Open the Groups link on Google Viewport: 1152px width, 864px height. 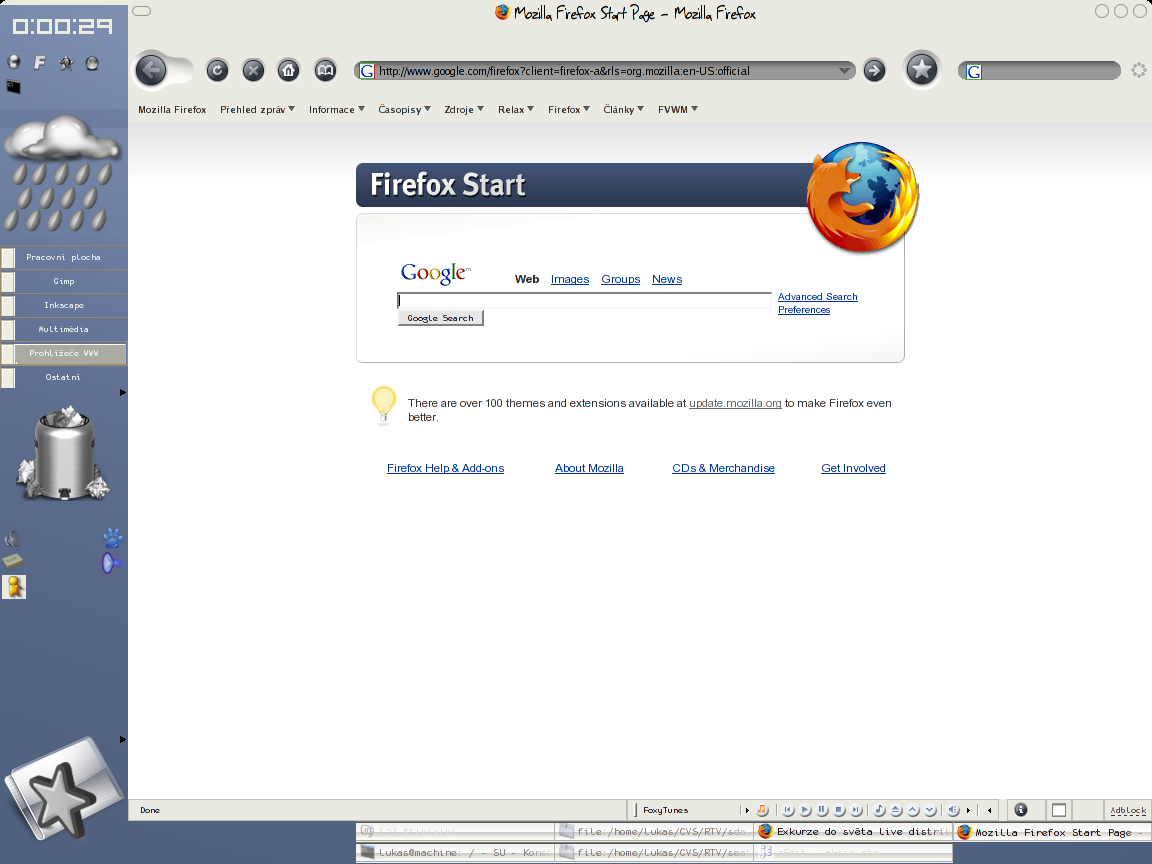[621, 279]
